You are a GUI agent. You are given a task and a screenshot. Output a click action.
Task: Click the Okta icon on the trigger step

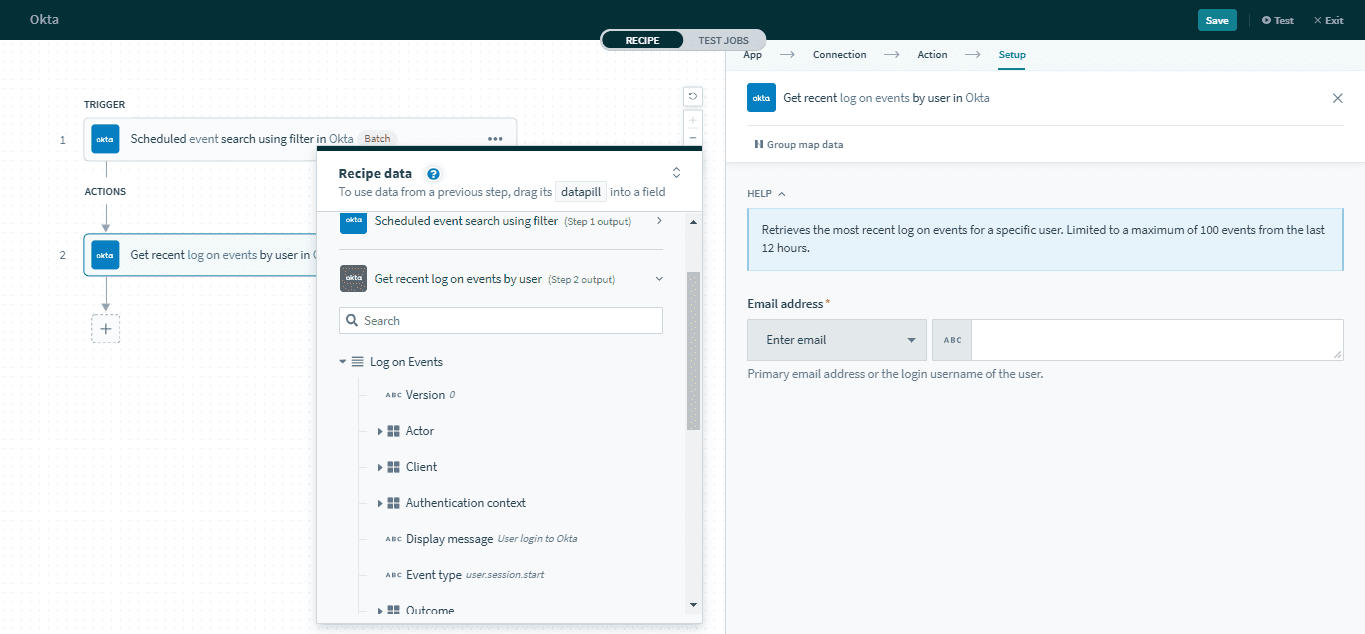(104, 138)
